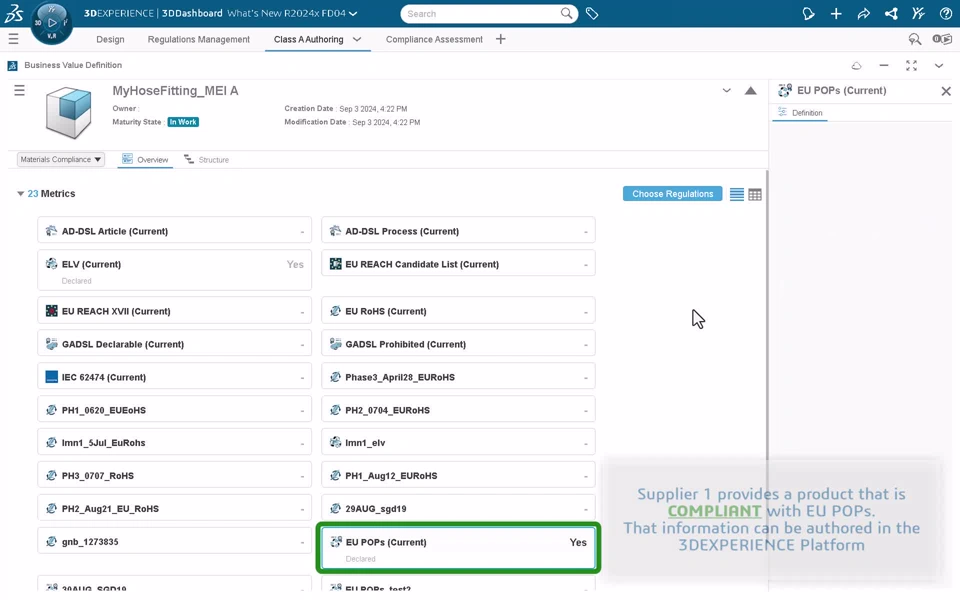Viewport: 960px width, 600px height.
Task: Click the metrics panel vertical scrollbar
Action: coord(766,315)
